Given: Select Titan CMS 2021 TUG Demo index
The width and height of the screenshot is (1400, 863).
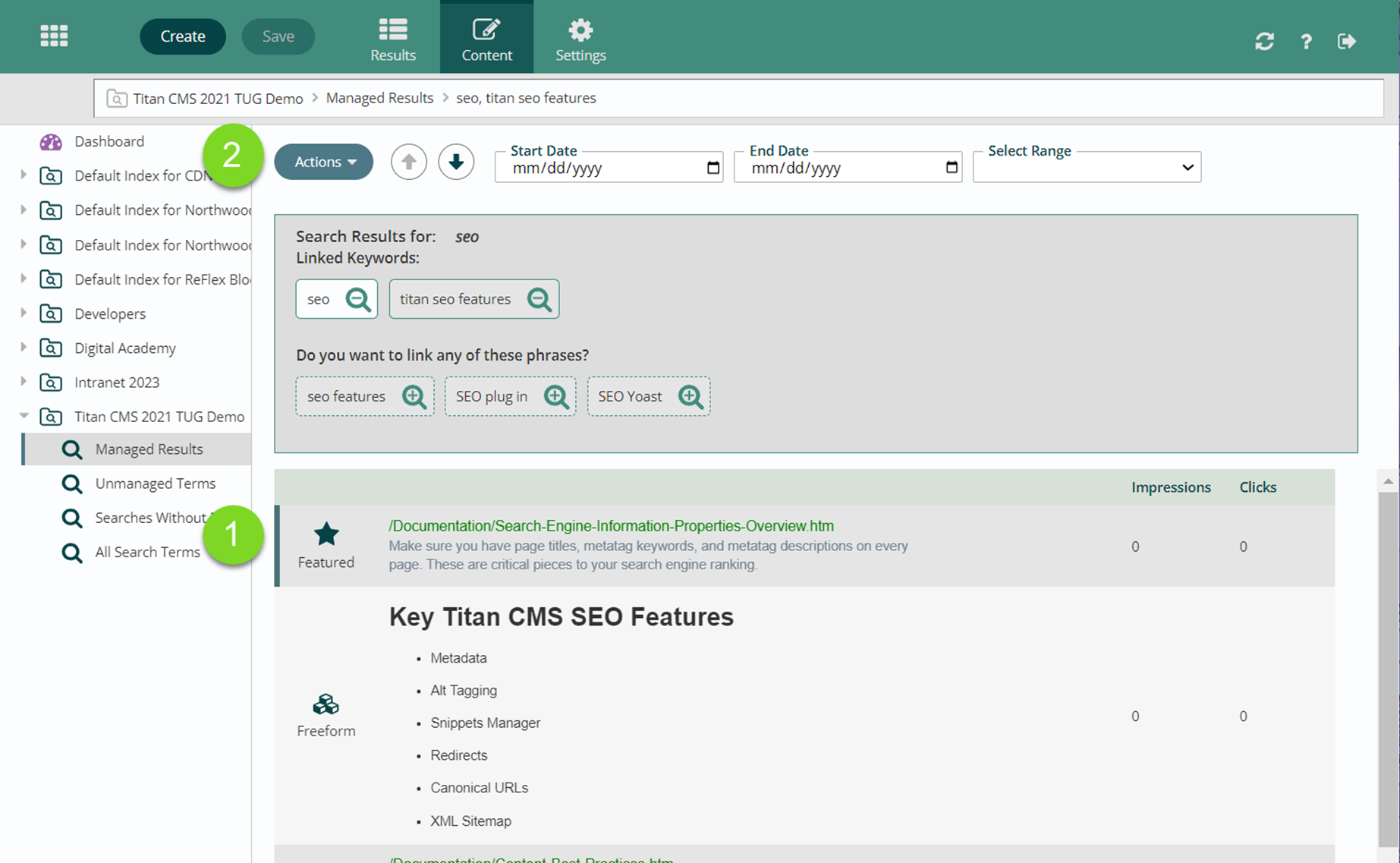Looking at the screenshot, I should (159, 417).
